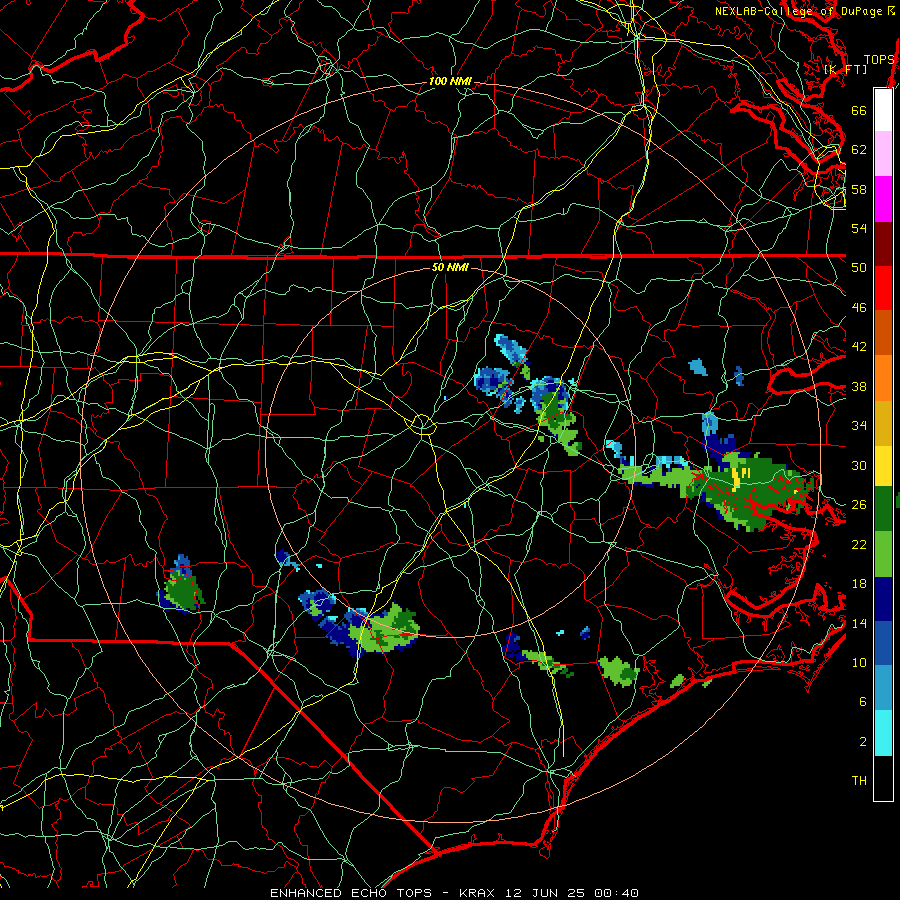900x900 pixels.
Task: Click the bright red legend color block
Action: [883, 288]
